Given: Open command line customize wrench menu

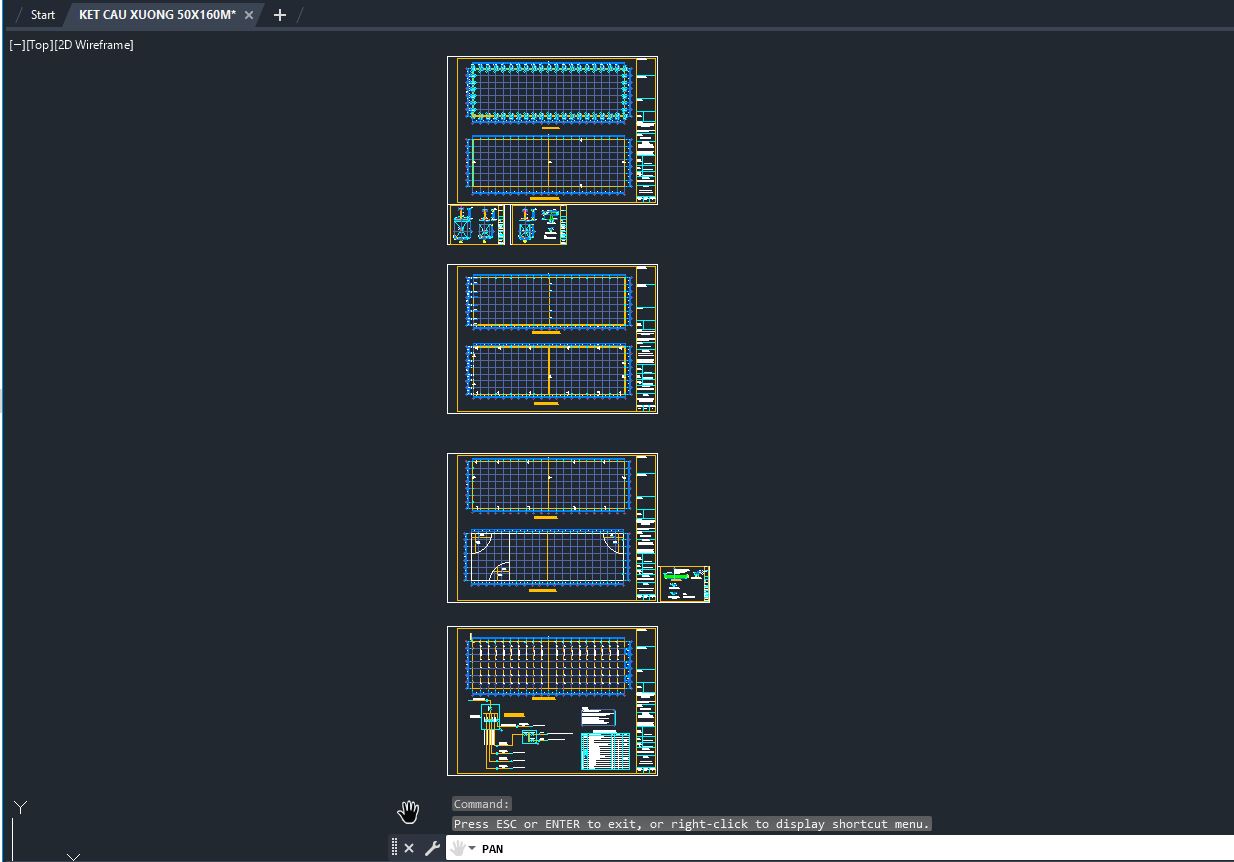Looking at the screenshot, I should pyautogui.click(x=432, y=848).
